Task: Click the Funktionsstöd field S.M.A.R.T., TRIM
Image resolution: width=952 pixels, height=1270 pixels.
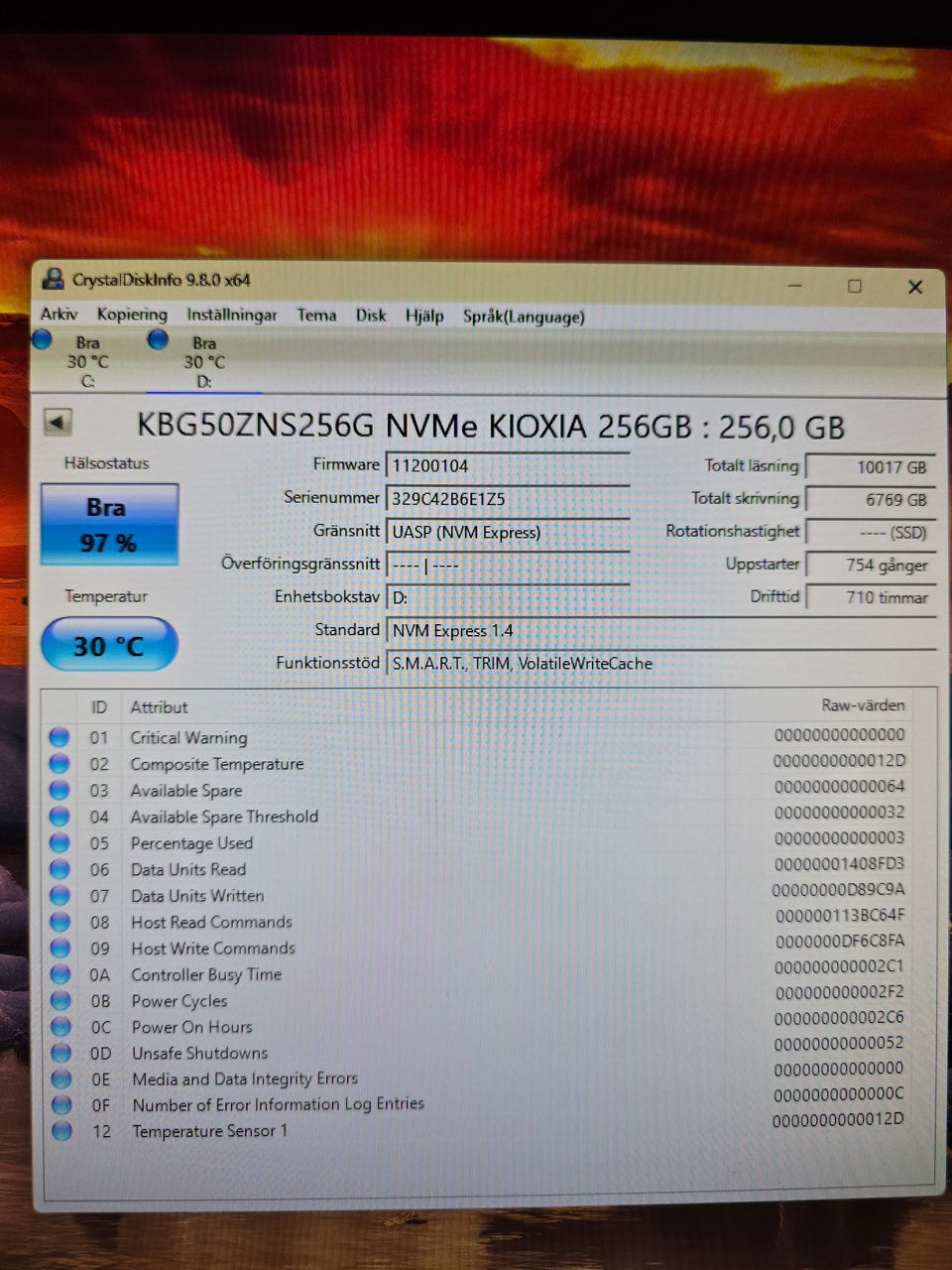Action: [x=661, y=664]
